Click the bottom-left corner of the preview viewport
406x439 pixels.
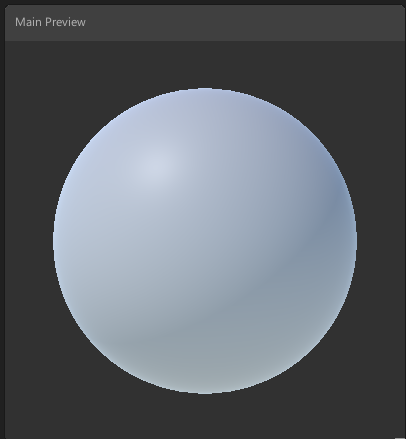click(7, 437)
